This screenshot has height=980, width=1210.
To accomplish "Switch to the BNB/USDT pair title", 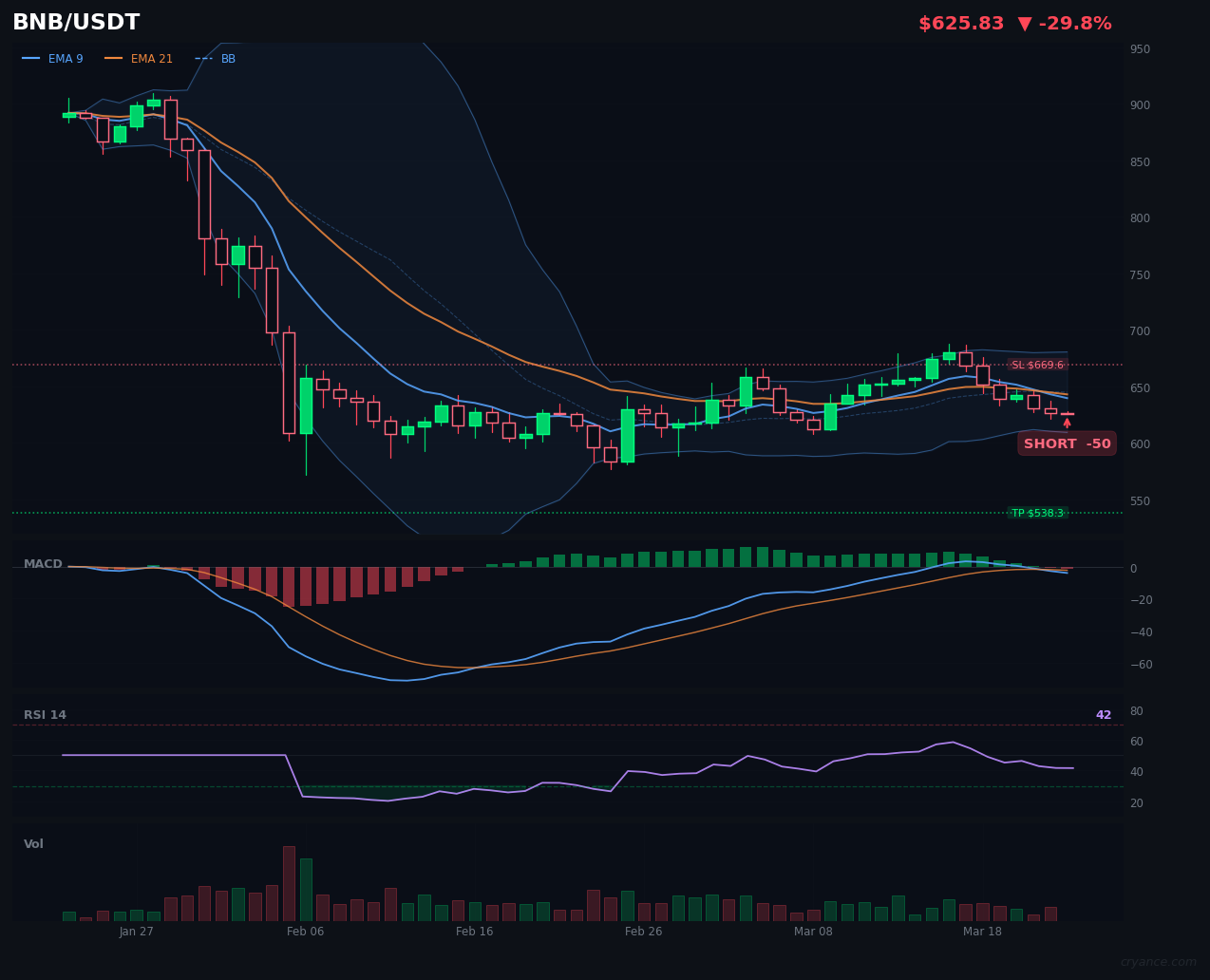I will [76, 22].
